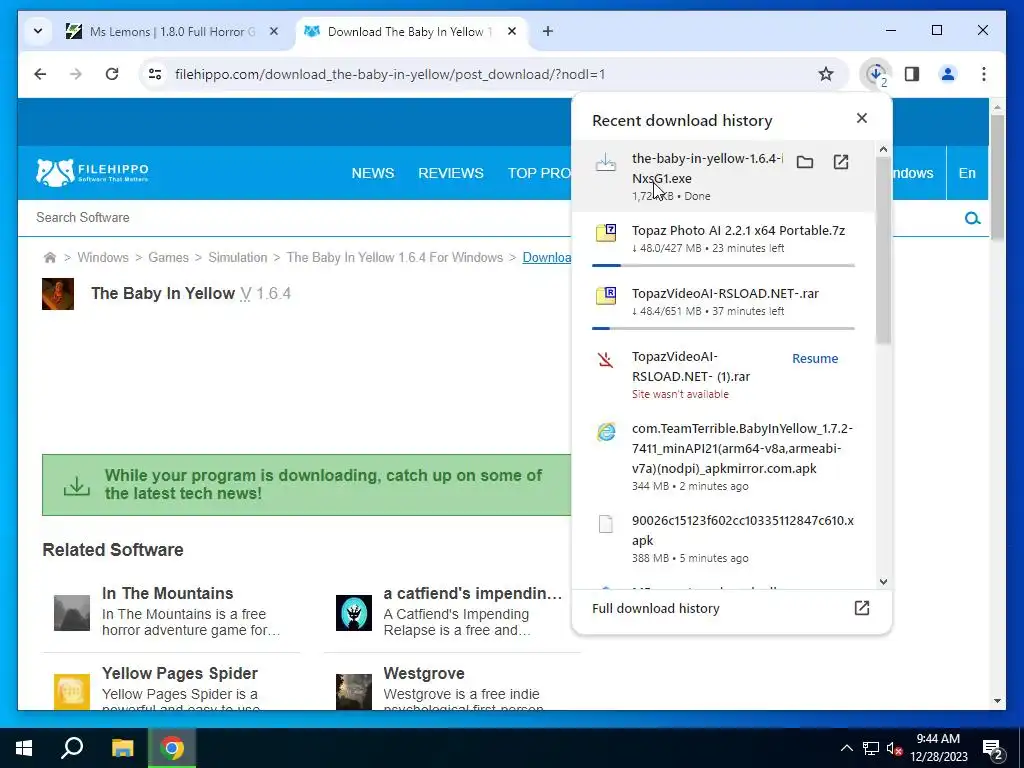Show the-baby-in-yellow exe in folder
The width and height of the screenshot is (1024, 768).
(x=805, y=162)
